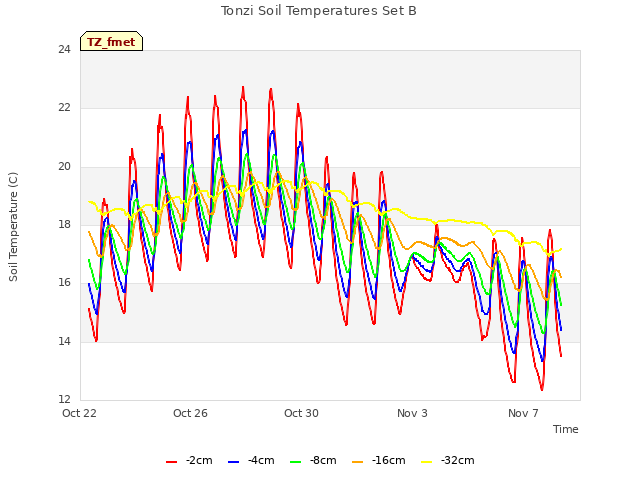
Task: Click the 22 y-axis tick label
Action: pos(64,108)
